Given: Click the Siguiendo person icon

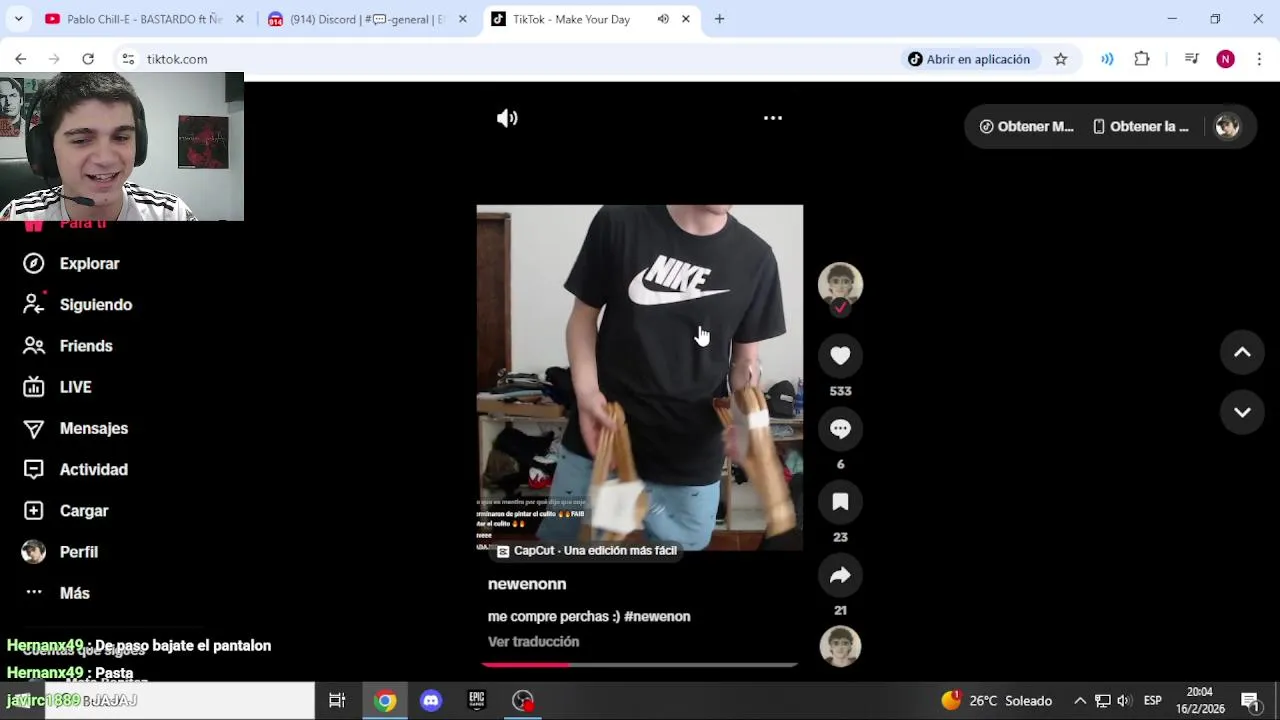Looking at the screenshot, I should (x=34, y=304).
